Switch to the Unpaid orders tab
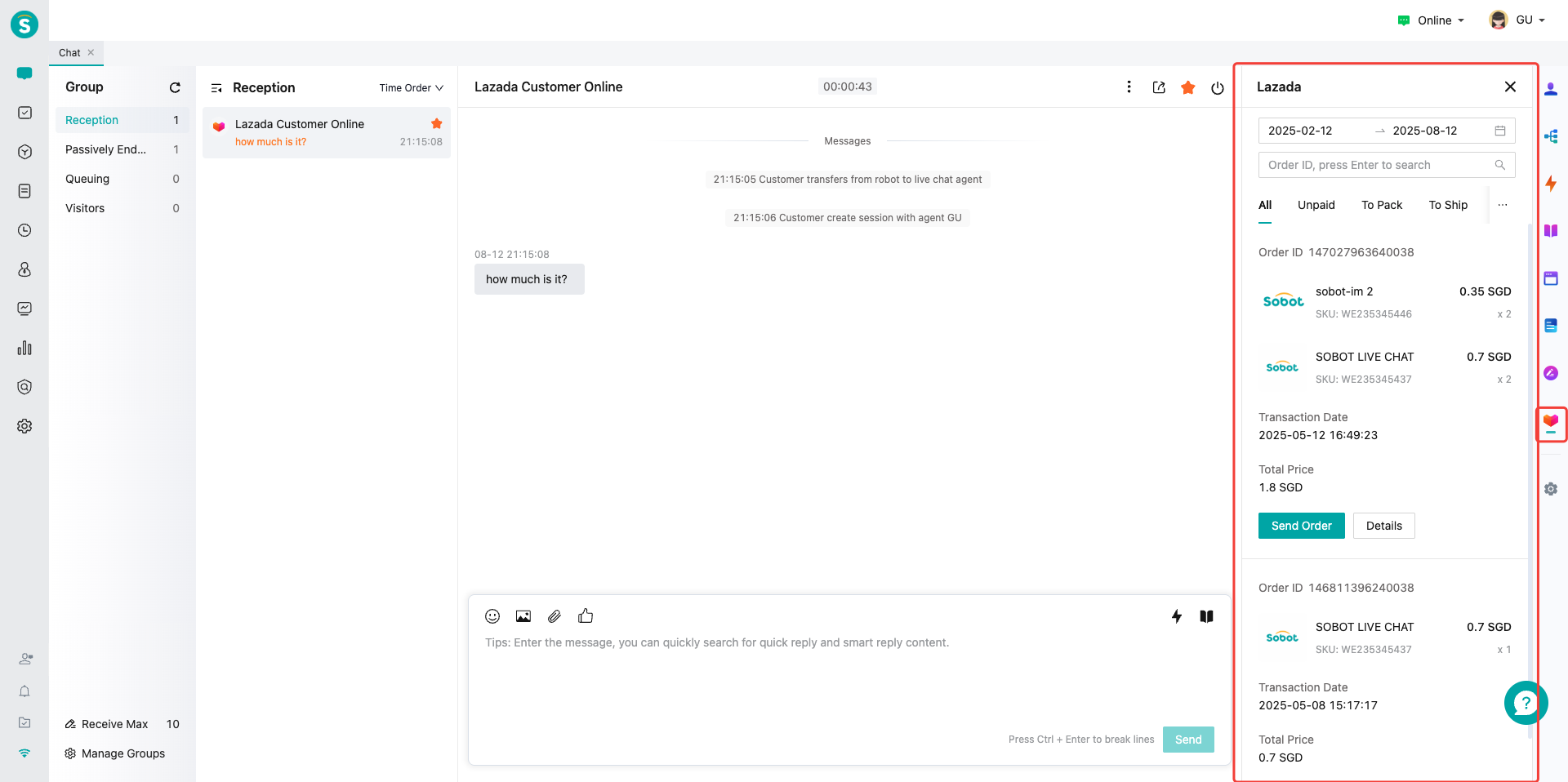 (1316, 205)
